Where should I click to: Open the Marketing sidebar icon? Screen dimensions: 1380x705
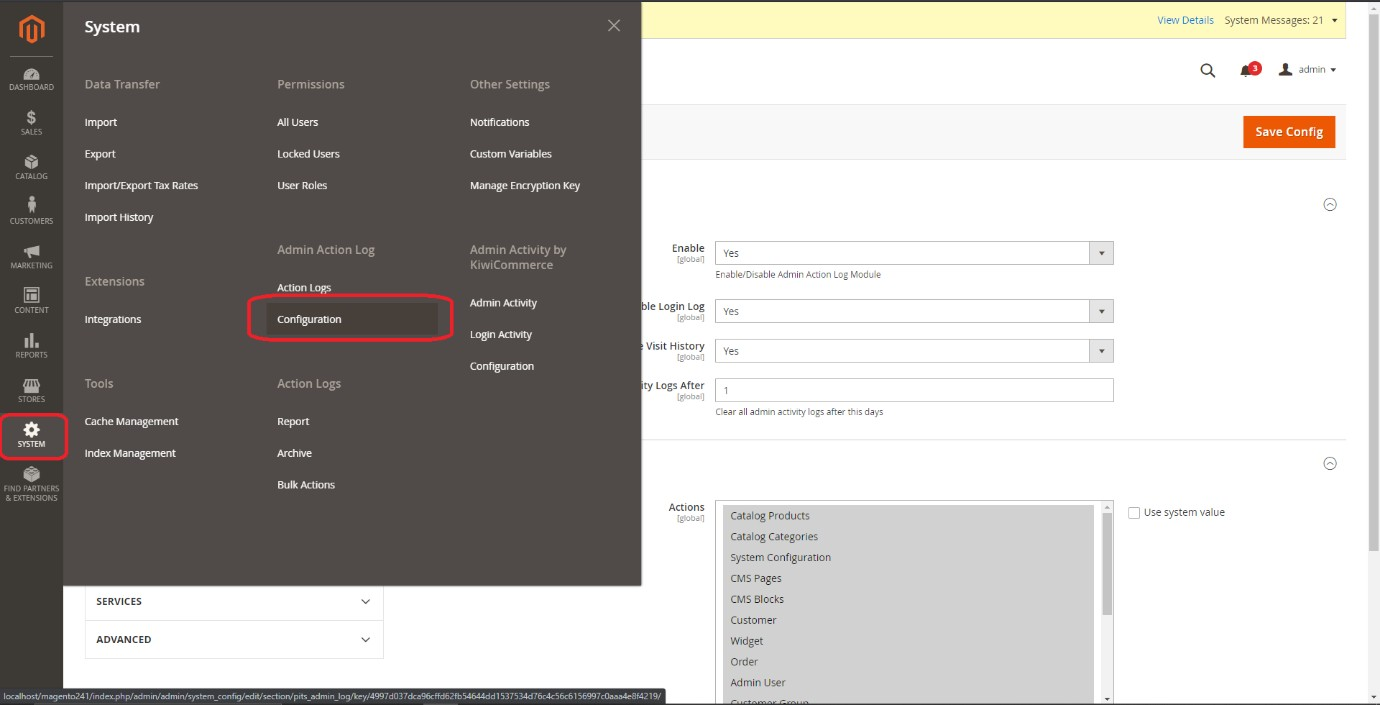click(31, 256)
